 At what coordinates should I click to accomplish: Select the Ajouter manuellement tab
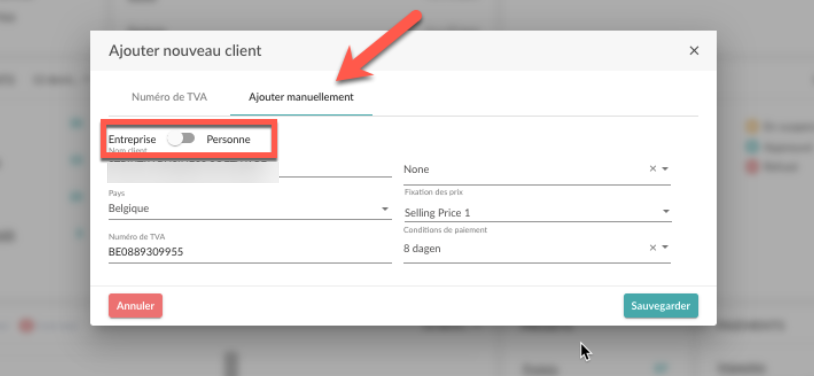[x=301, y=97]
